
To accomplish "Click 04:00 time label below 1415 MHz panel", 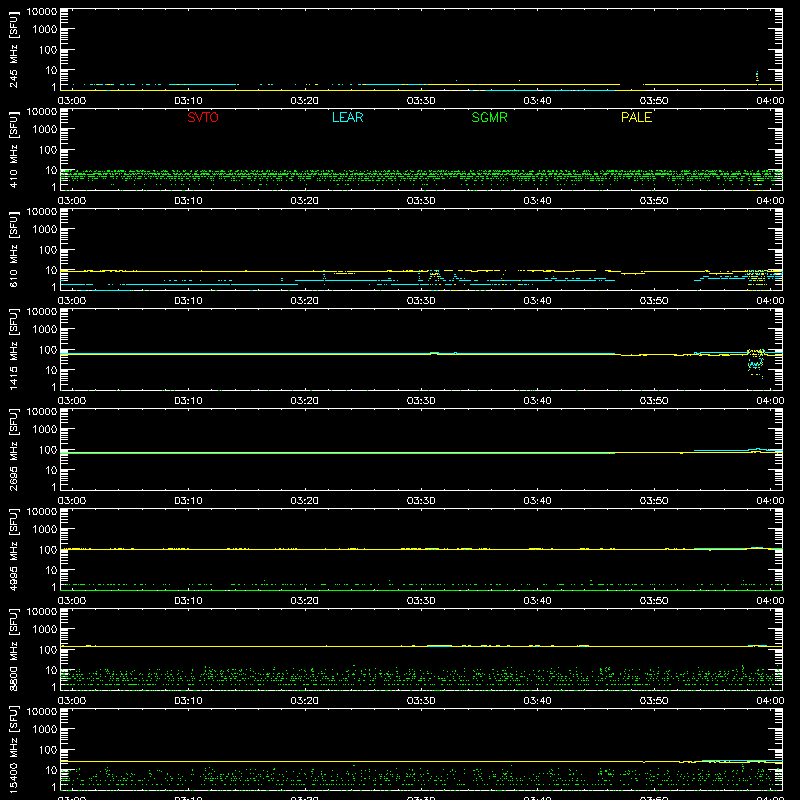I will 770,401.
